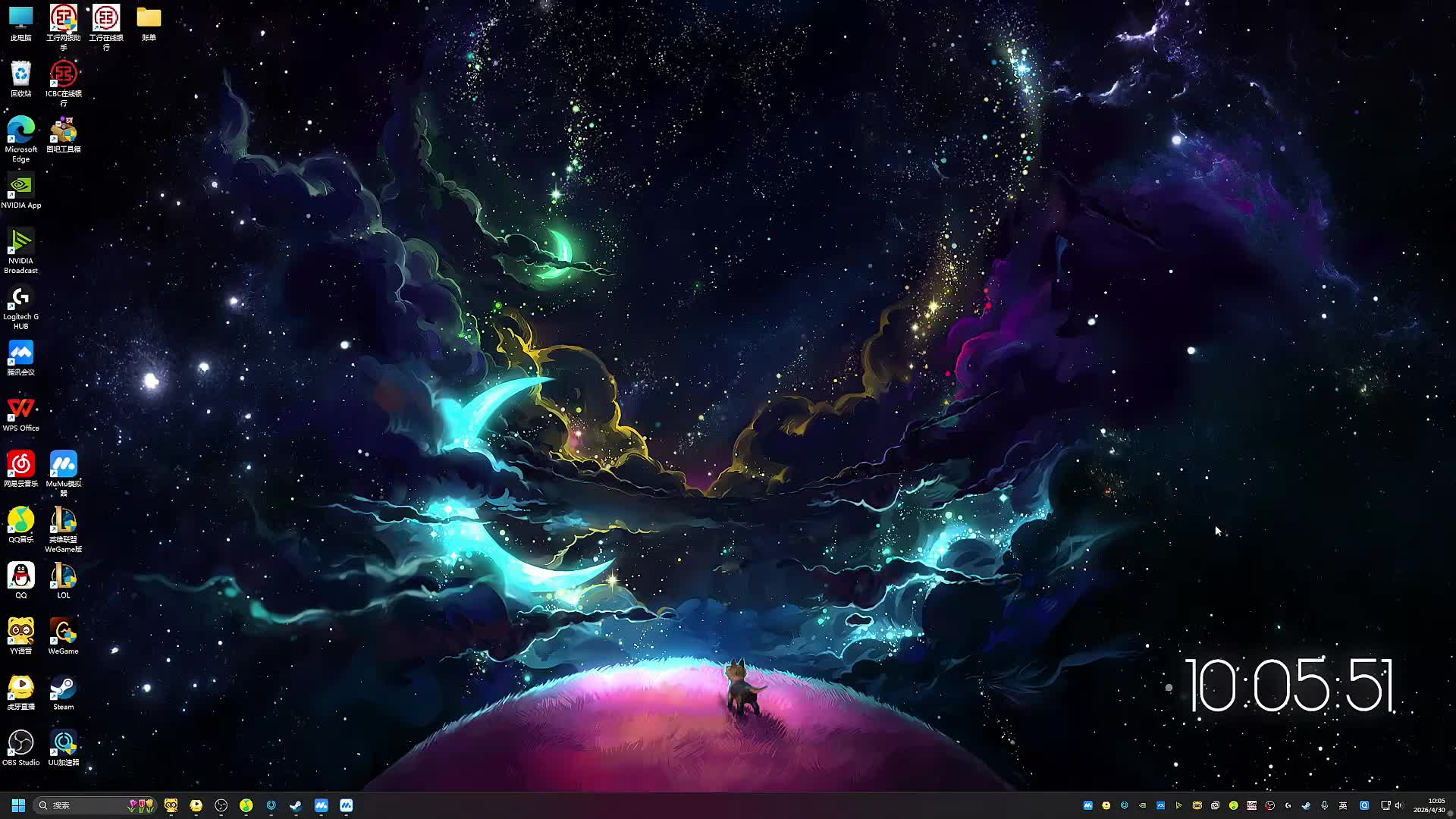Screen dimensions: 1456x819
Task: Open the NVIDIA App desktop icon
Action: tap(20, 187)
